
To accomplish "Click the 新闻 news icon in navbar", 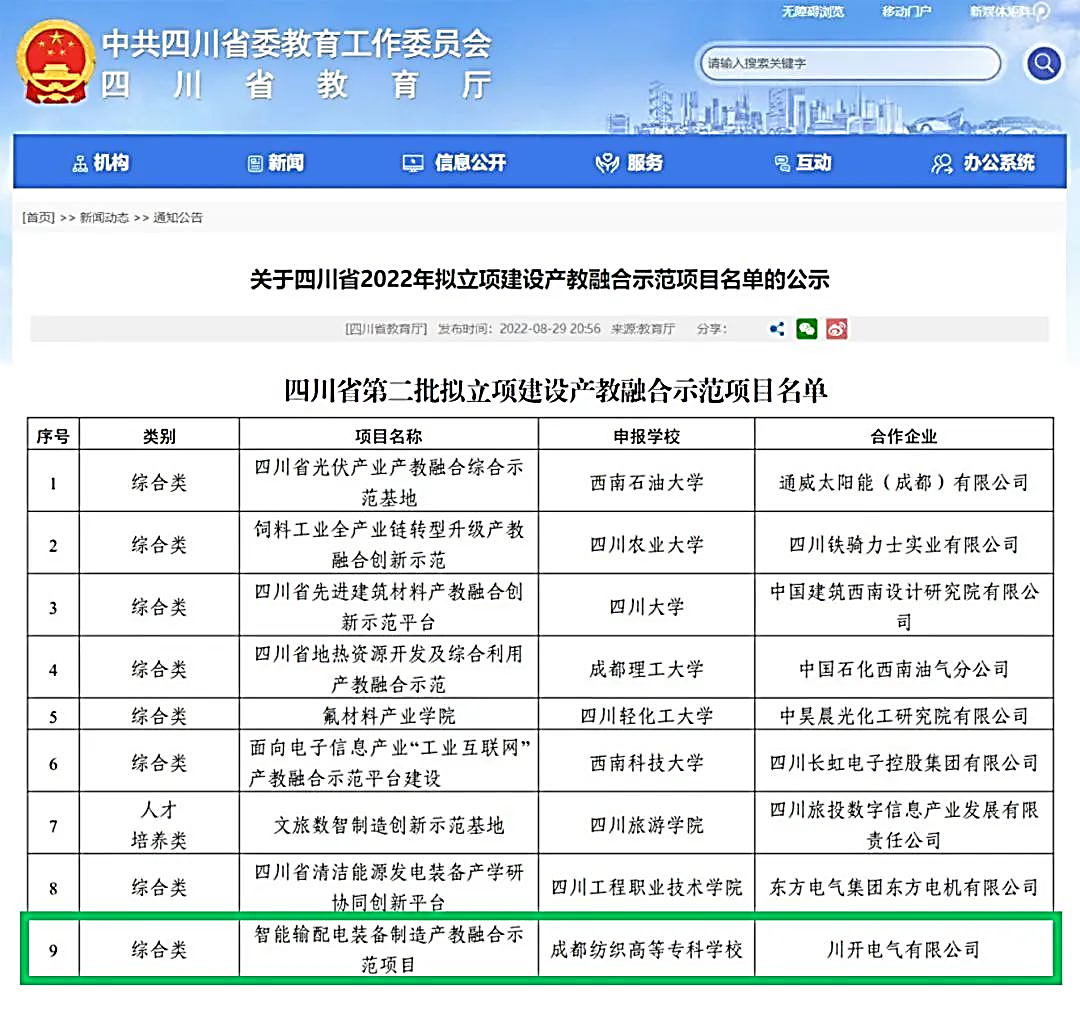I will (255, 164).
